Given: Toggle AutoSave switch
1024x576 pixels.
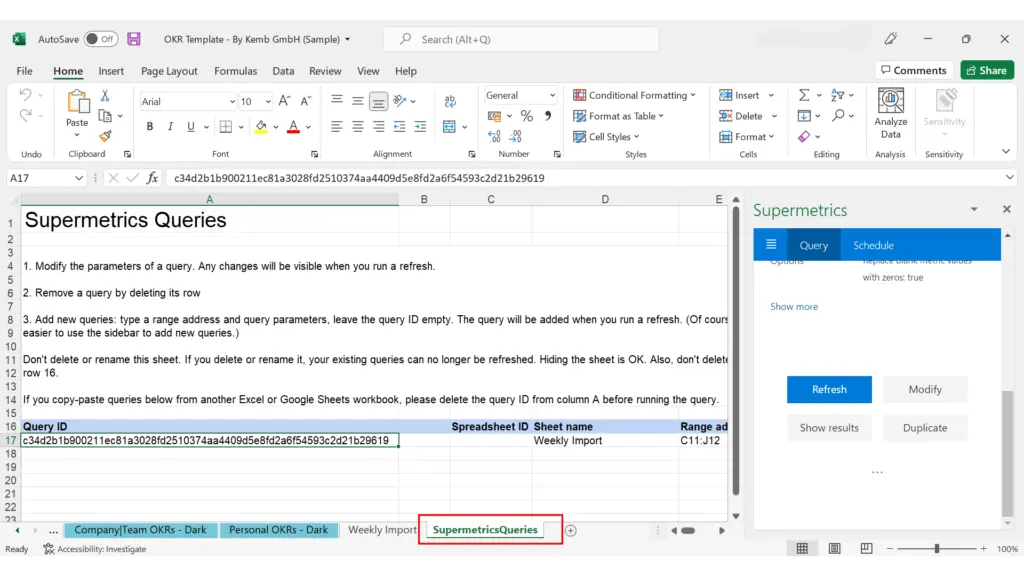Looking at the screenshot, I should tap(101, 39).
